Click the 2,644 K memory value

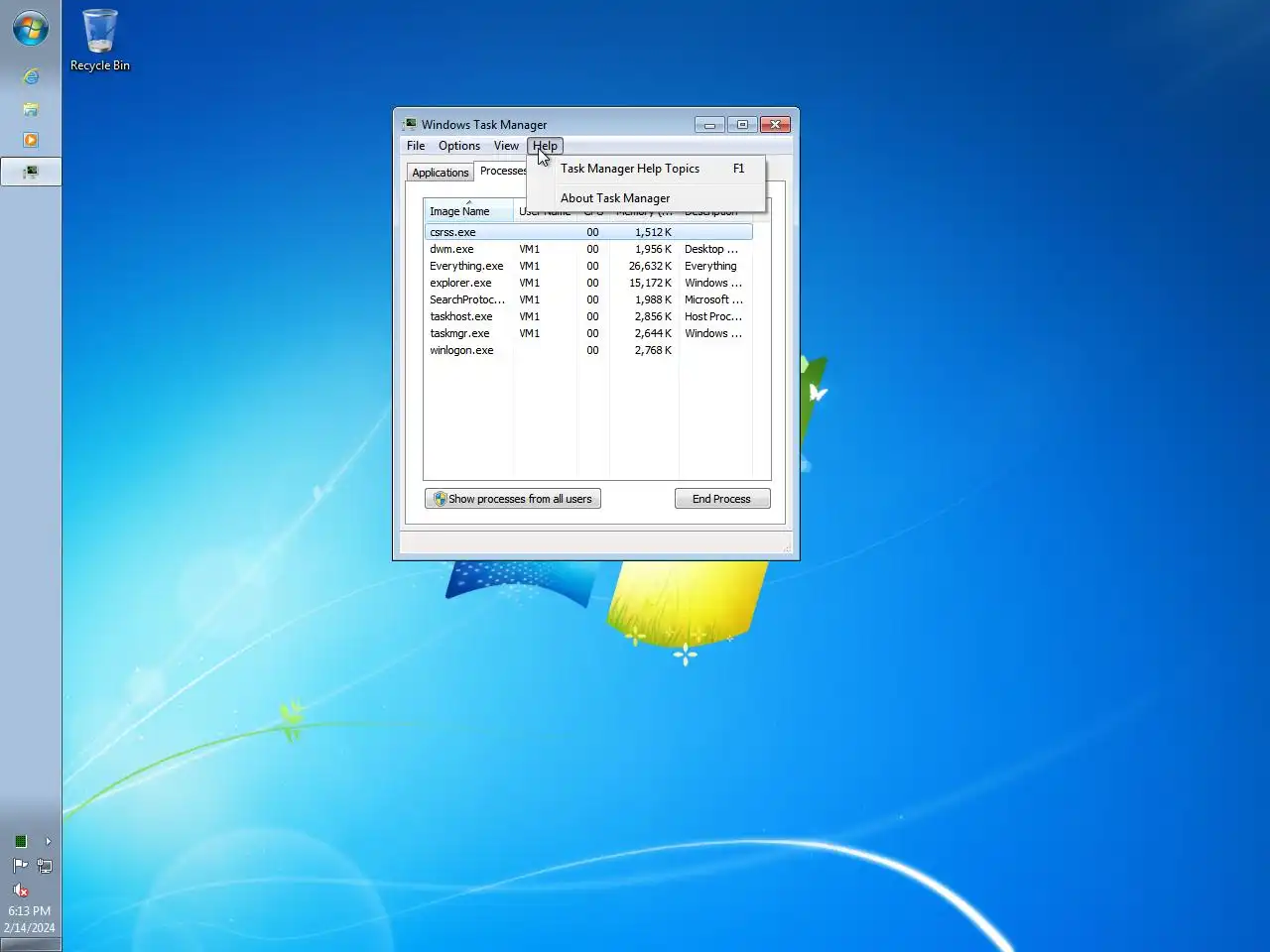pyautogui.click(x=653, y=333)
